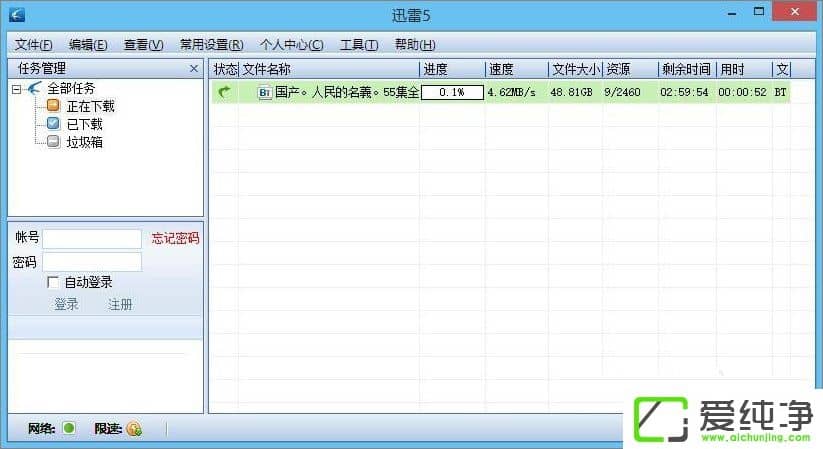Select the 正在下载 folder icon
Image resolution: width=823 pixels, height=449 pixels.
(53, 106)
